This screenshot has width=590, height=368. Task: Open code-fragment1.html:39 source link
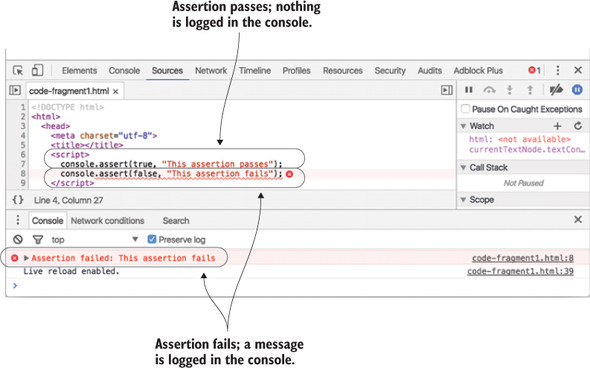coord(520,271)
